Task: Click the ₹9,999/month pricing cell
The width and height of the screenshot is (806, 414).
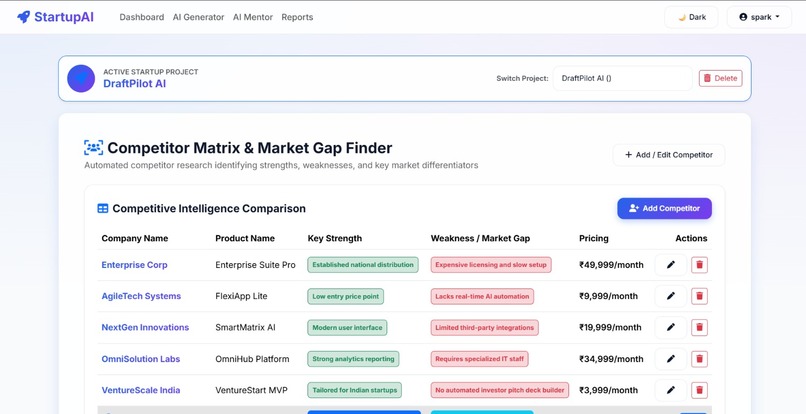Action: (609, 296)
